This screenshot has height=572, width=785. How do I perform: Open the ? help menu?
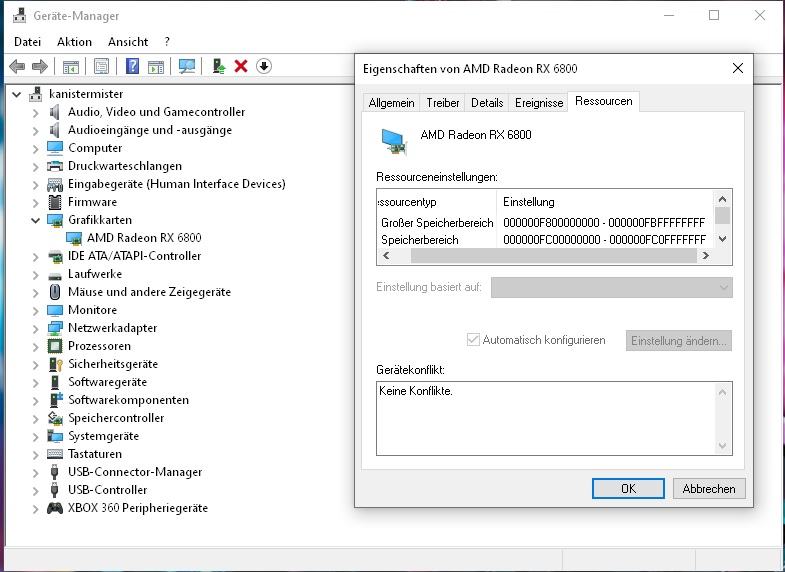pyautogui.click(x=167, y=42)
